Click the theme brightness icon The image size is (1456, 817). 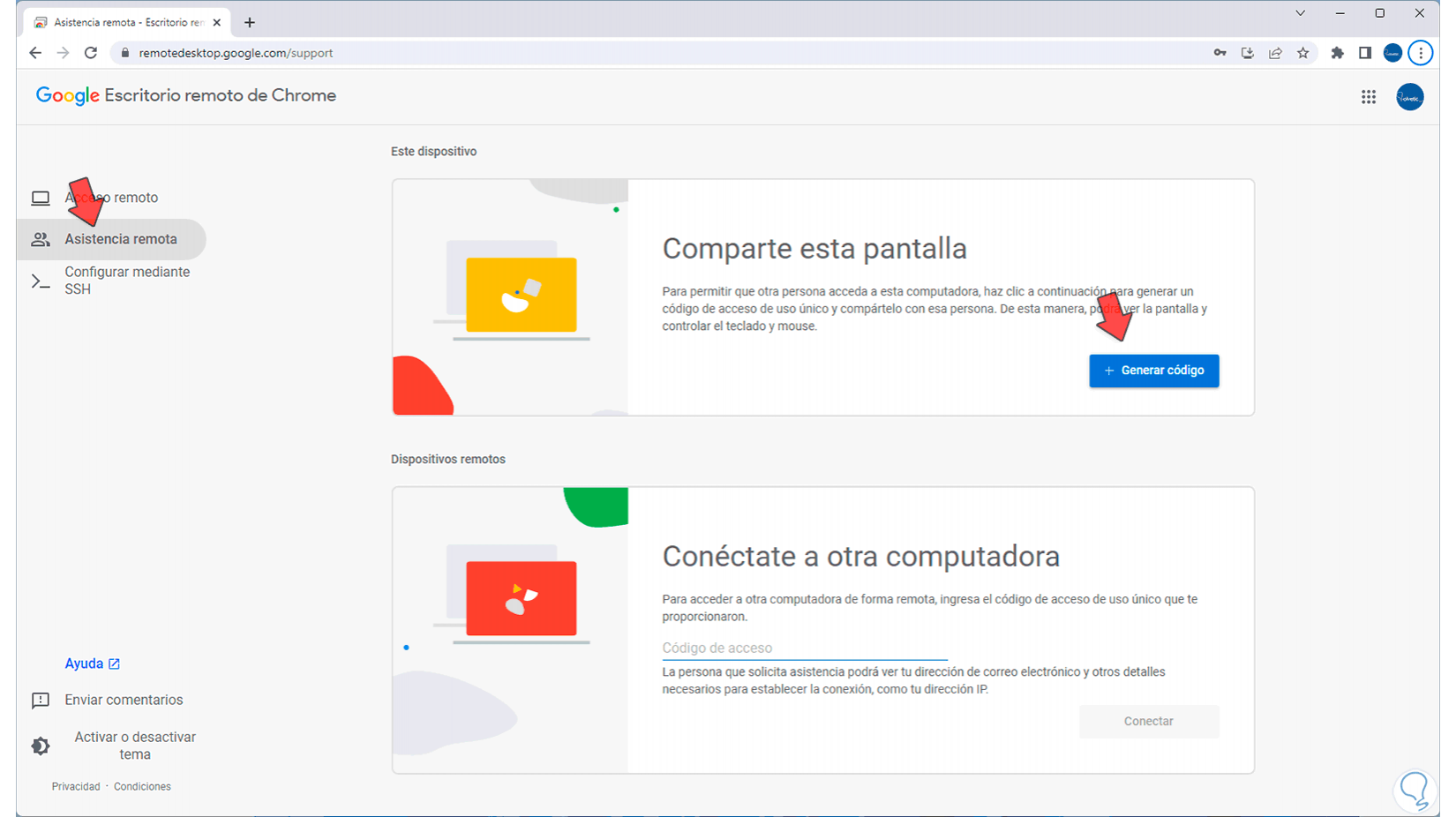tap(41, 746)
